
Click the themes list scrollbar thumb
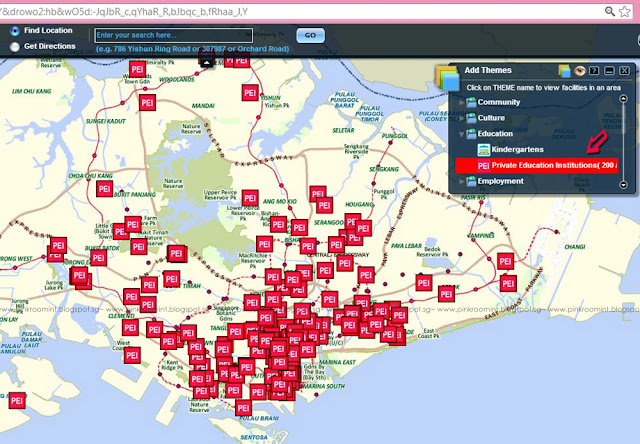tap(623, 118)
